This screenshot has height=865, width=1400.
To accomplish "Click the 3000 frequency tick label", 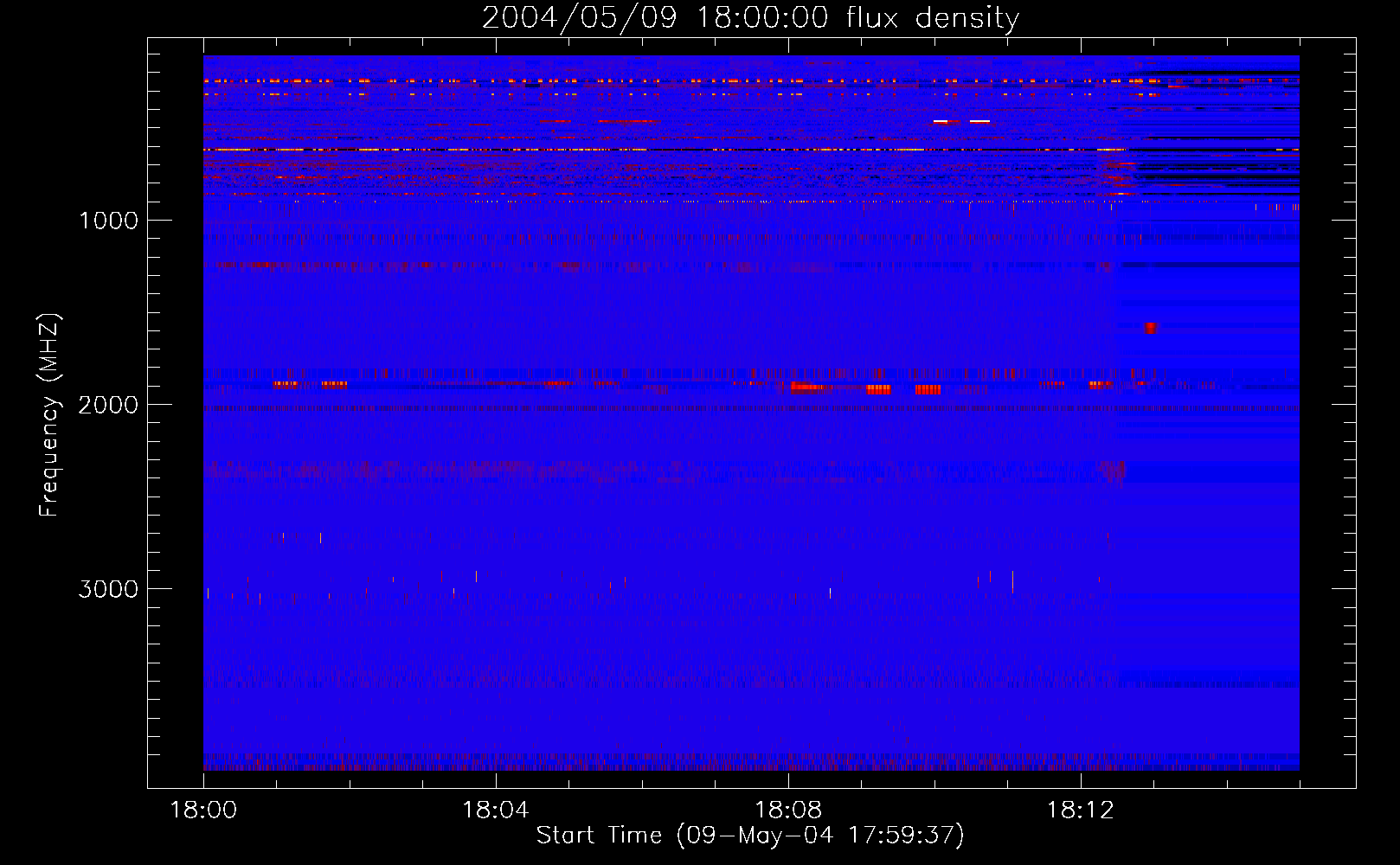I will 109,589.
